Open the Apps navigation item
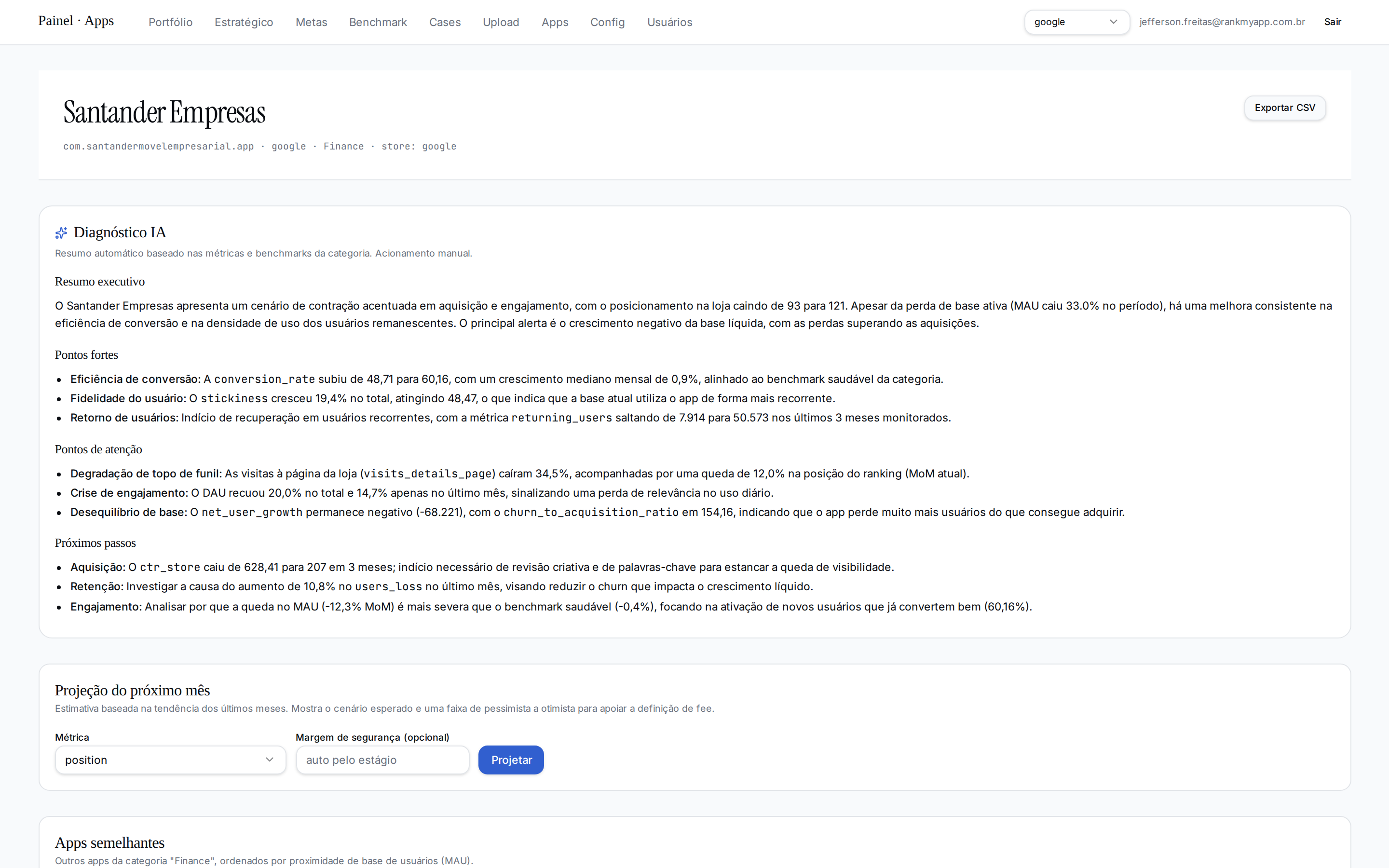 (555, 22)
